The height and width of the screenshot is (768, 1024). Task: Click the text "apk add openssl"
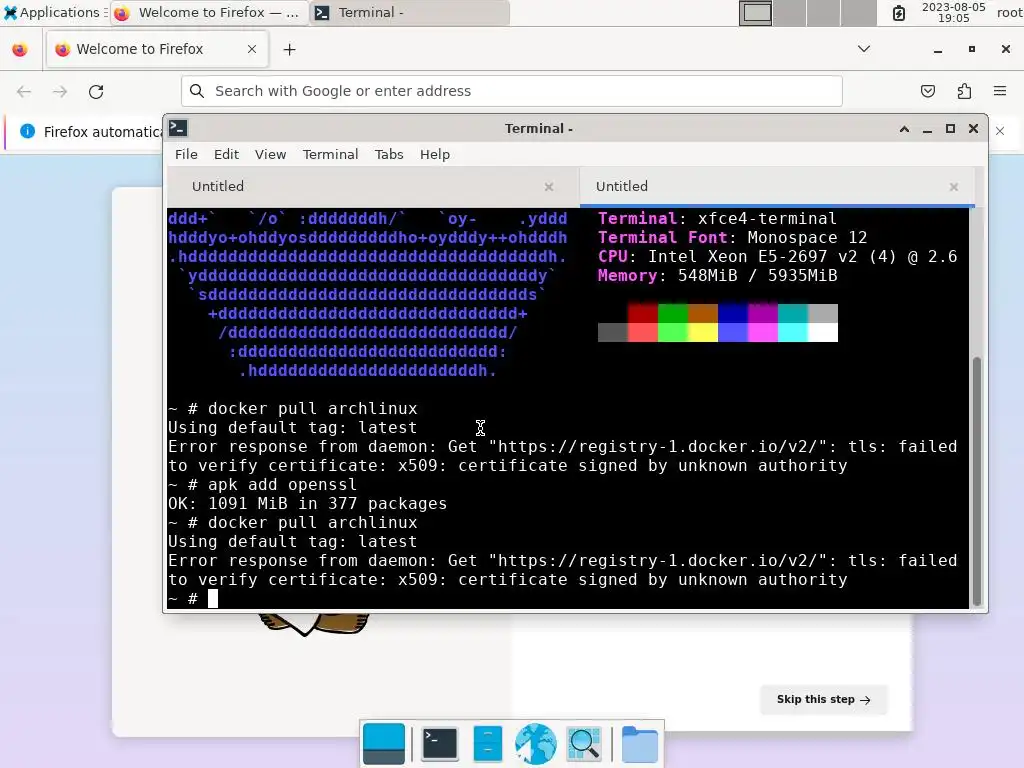(x=282, y=485)
